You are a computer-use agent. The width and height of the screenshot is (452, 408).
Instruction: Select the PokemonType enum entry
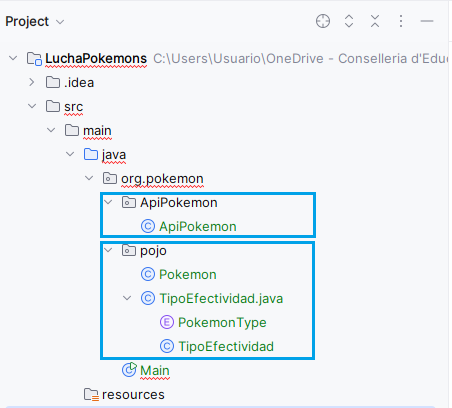point(222,323)
